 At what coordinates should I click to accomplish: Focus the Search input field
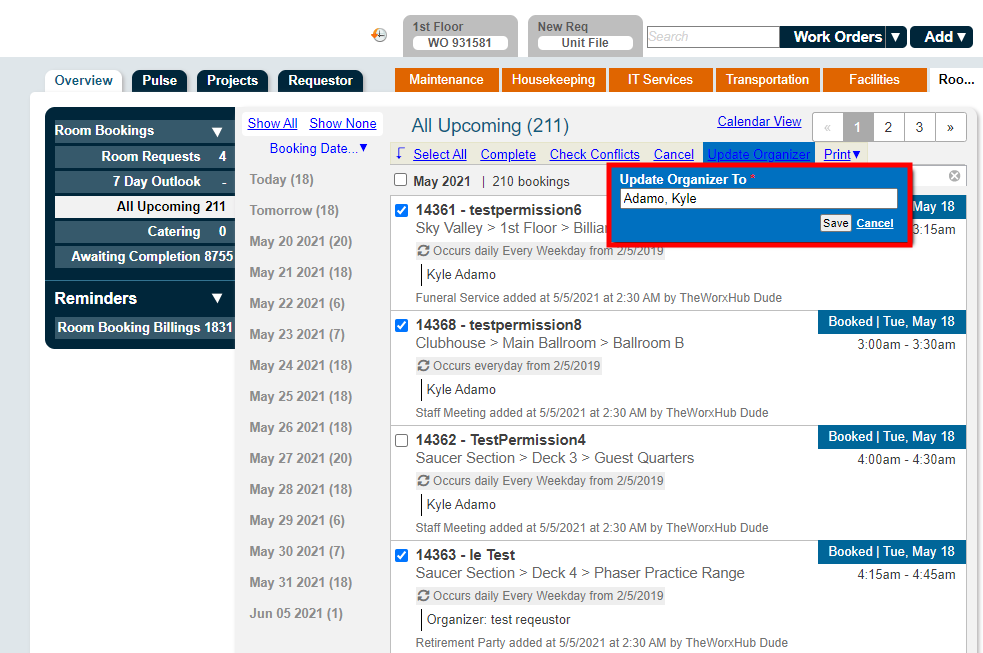tap(713, 37)
